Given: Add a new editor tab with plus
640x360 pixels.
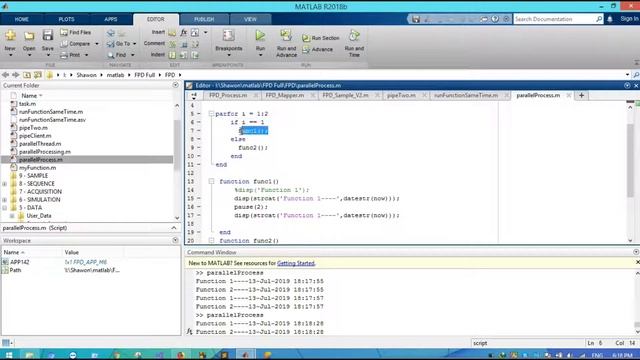Looking at the screenshot, I should point(581,96).
